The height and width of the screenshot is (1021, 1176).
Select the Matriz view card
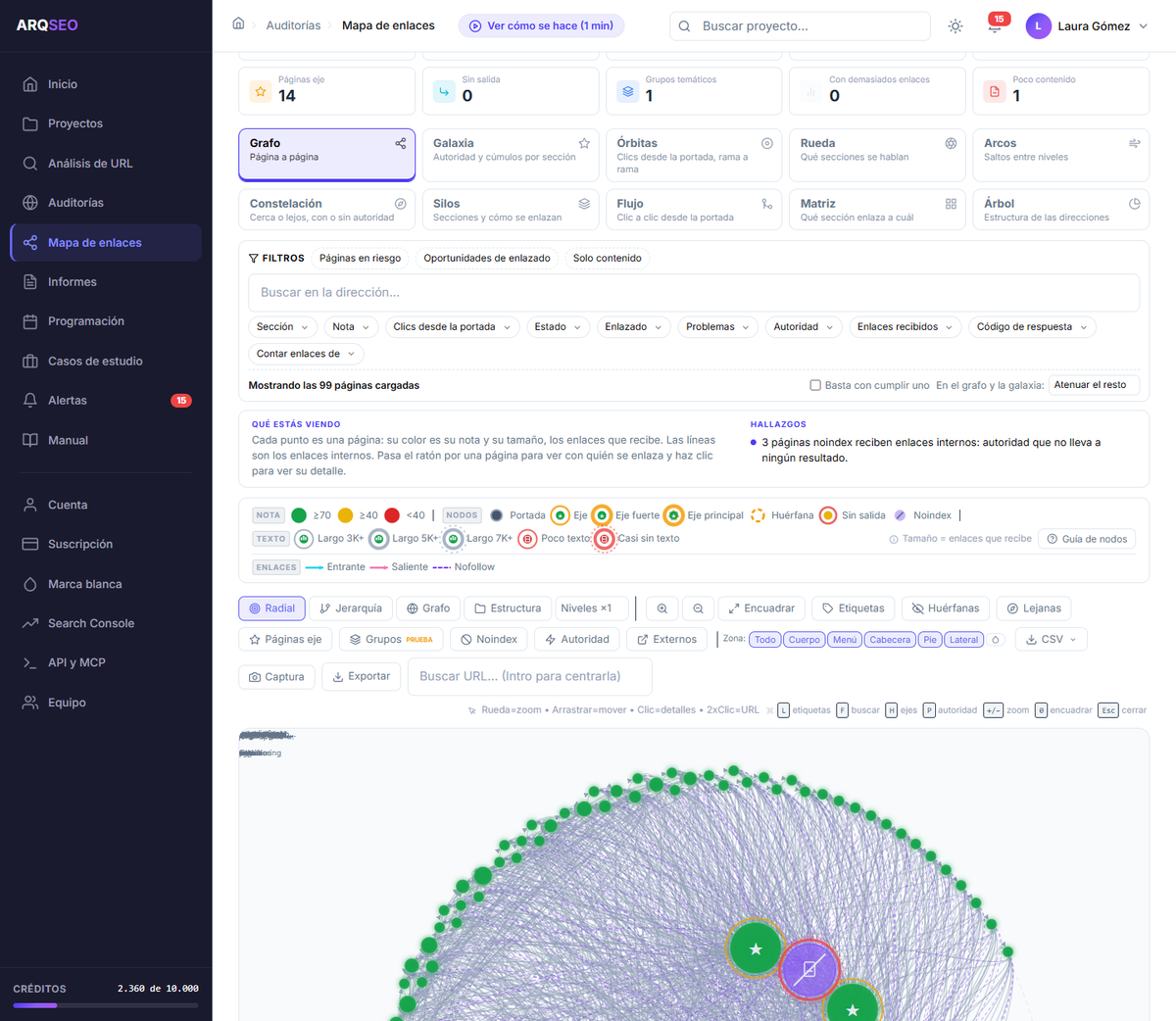point(877,210)
